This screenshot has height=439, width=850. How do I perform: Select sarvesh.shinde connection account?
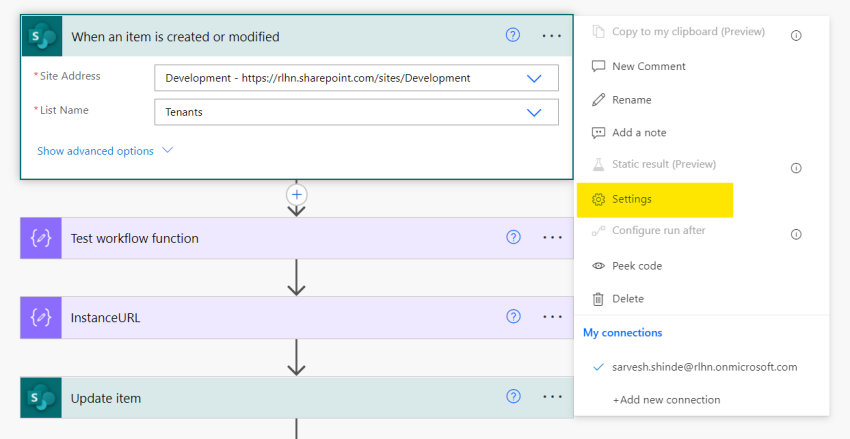704,367
